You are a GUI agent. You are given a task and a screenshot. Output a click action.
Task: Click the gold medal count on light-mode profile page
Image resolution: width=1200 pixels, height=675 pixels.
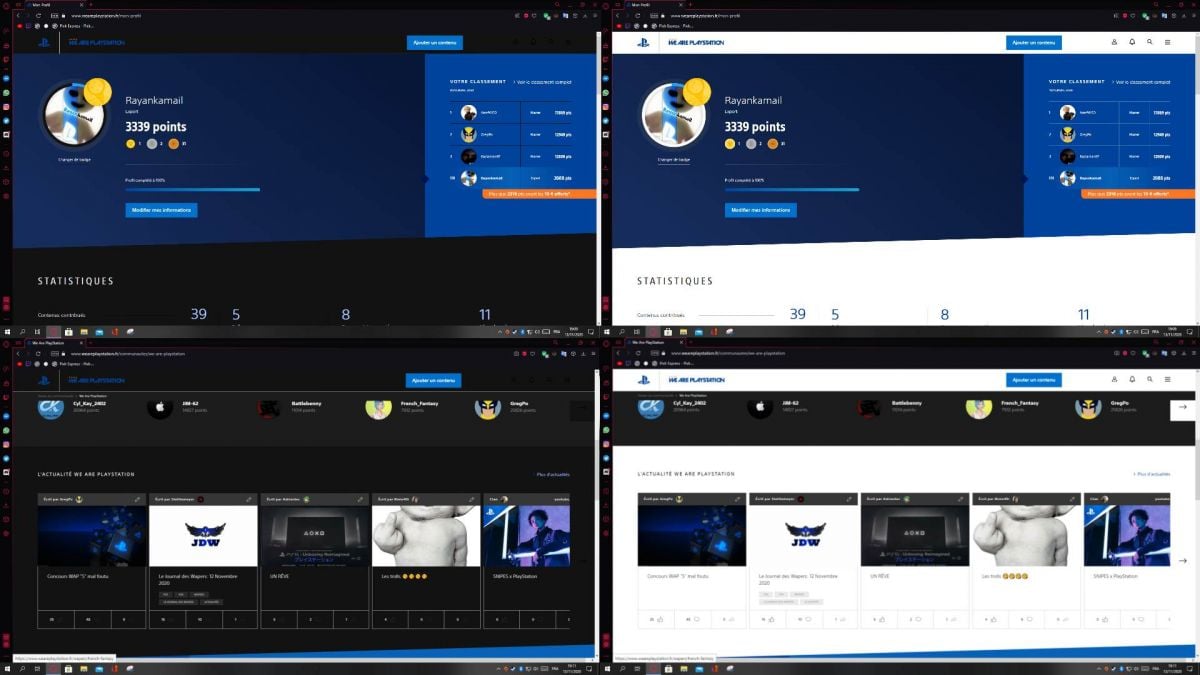pyautogui.click(x=734, y=144)
